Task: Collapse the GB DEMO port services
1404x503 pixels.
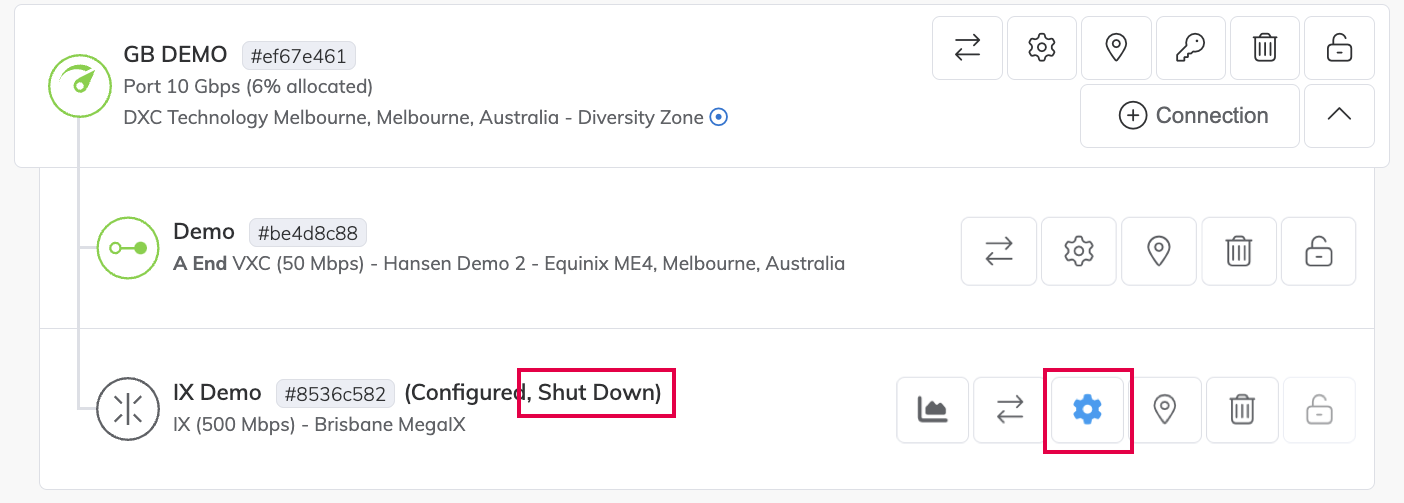Action: [x=1338, y=116]
